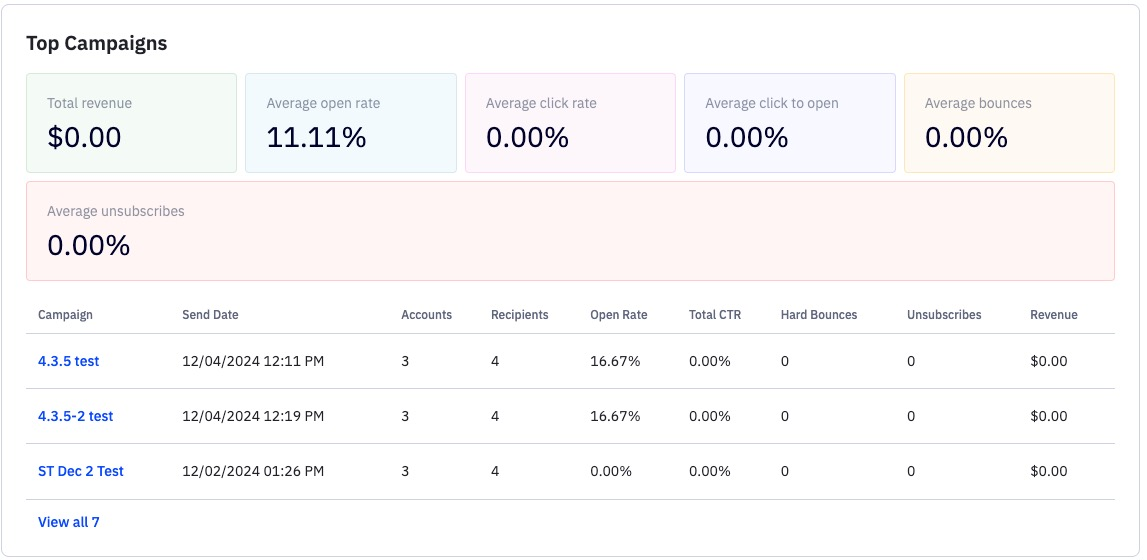Click the Campaign column header

pos(65,315)
